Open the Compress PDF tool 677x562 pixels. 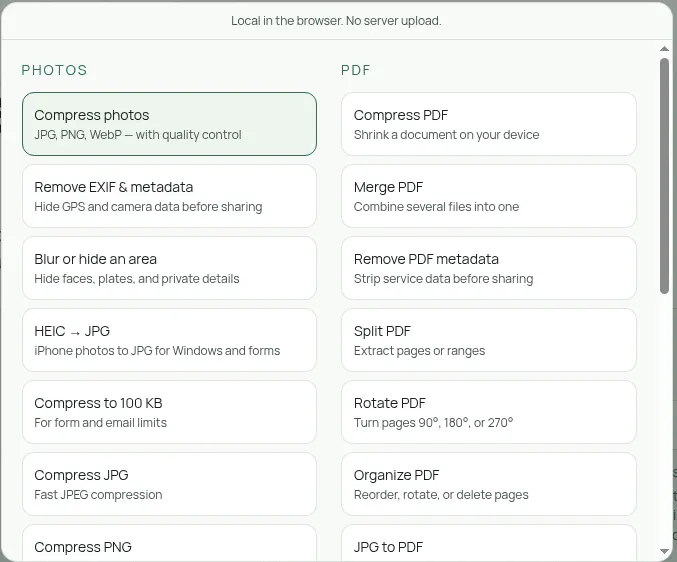pos(489,124)
